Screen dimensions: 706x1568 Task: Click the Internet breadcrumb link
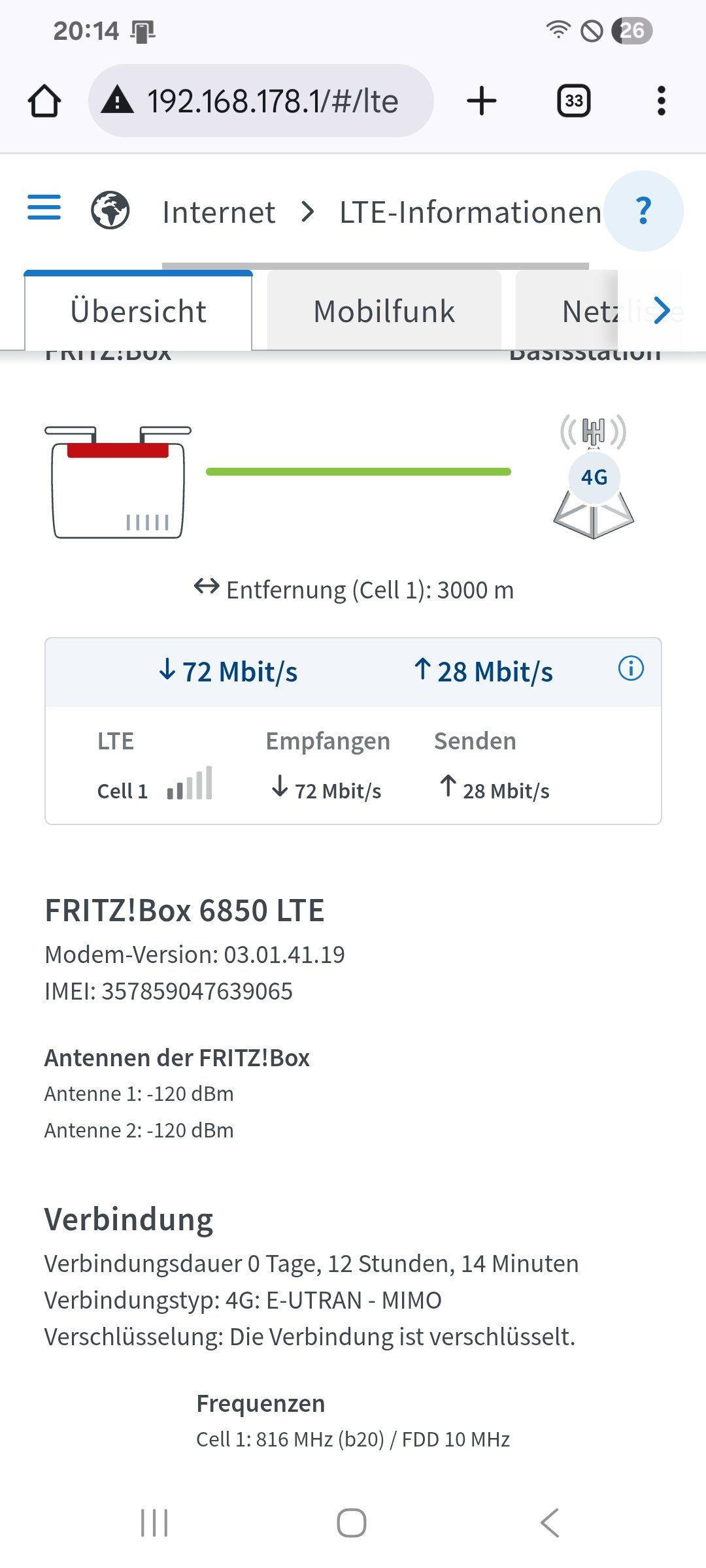(218, 212)
